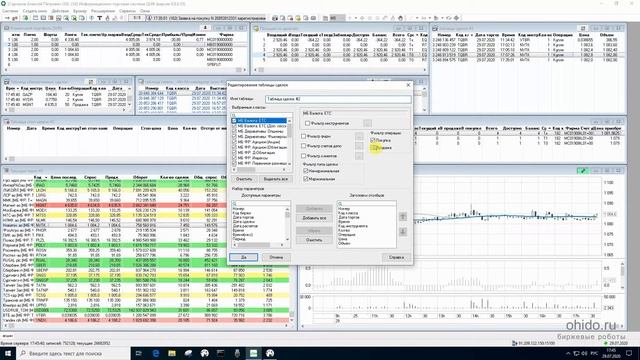Switch to QUIK app on the taskbar
640x360 pixels.
click(253, 353)
